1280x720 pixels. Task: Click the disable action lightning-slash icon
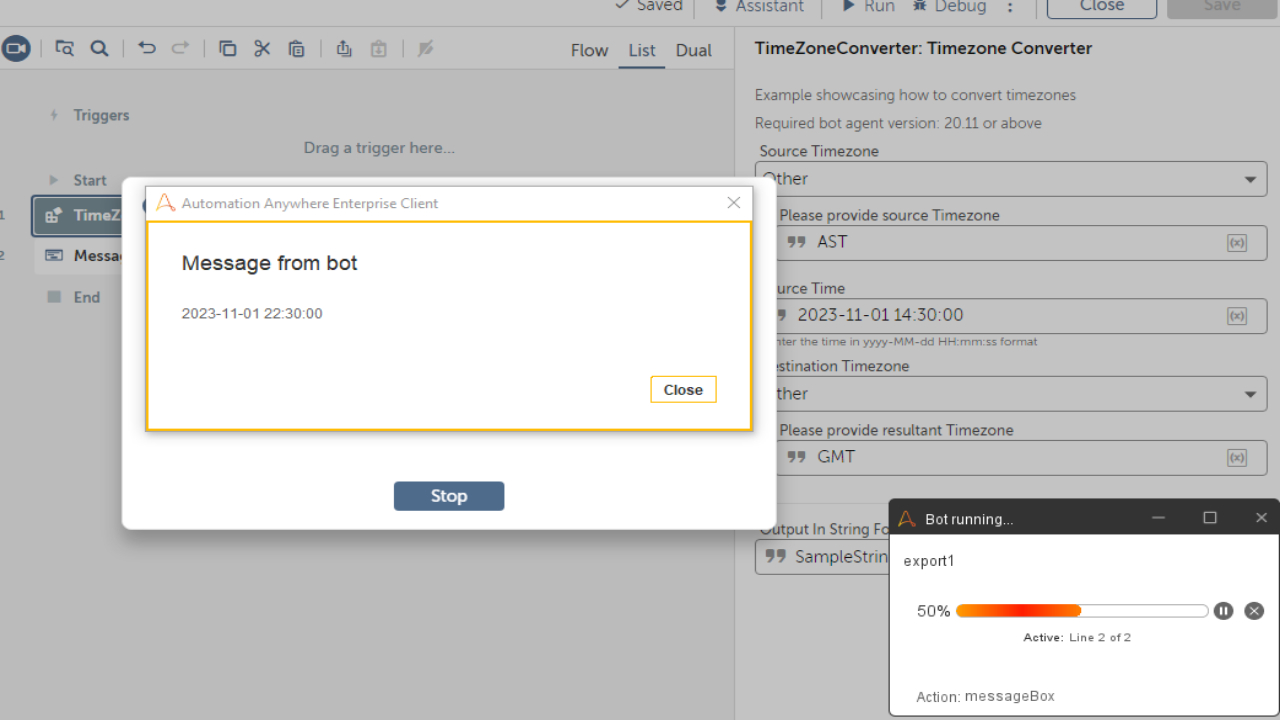[425, 48]
